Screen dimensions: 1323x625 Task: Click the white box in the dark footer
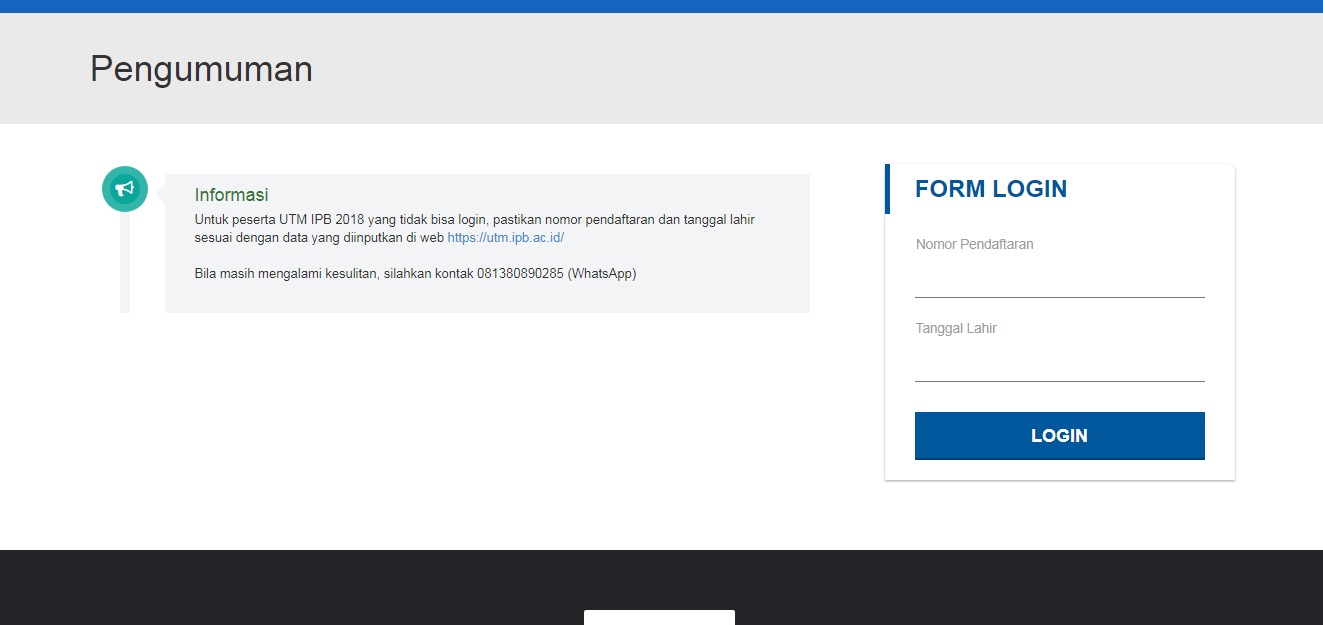(659, 617)
